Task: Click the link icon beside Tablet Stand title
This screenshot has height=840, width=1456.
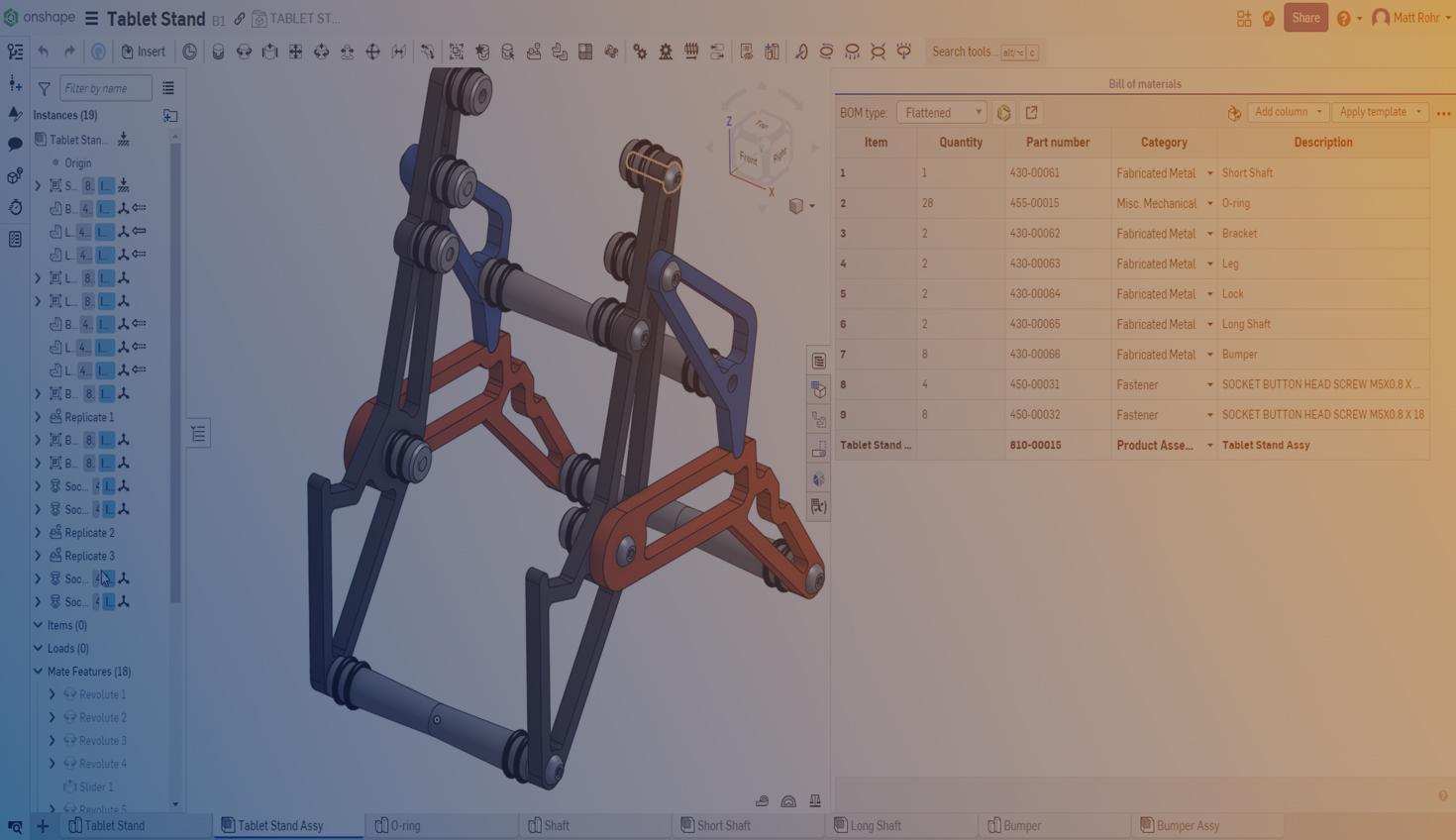Action: (x=240, y=19)
